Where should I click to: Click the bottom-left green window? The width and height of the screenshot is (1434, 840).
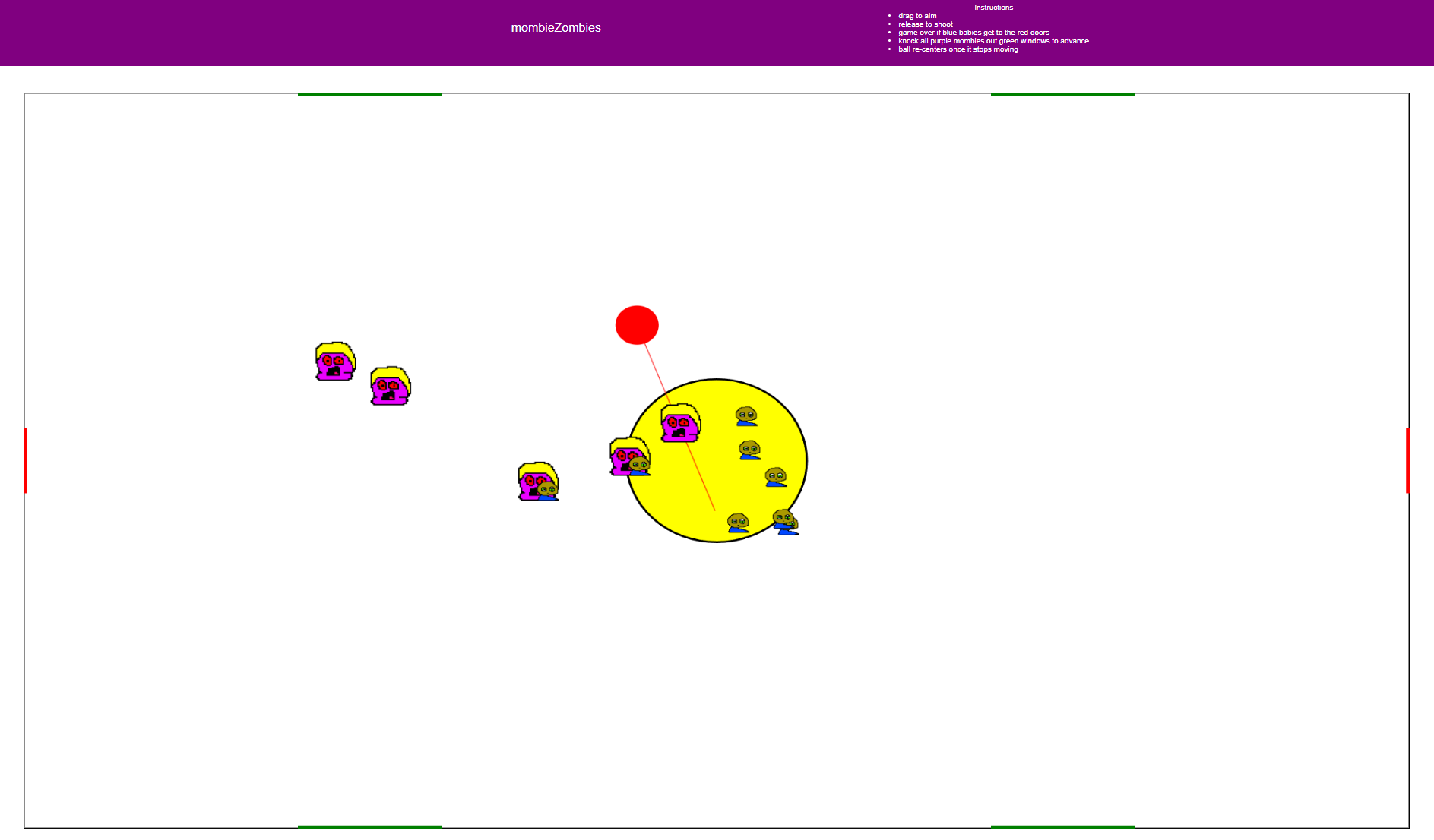pos(369,826)
